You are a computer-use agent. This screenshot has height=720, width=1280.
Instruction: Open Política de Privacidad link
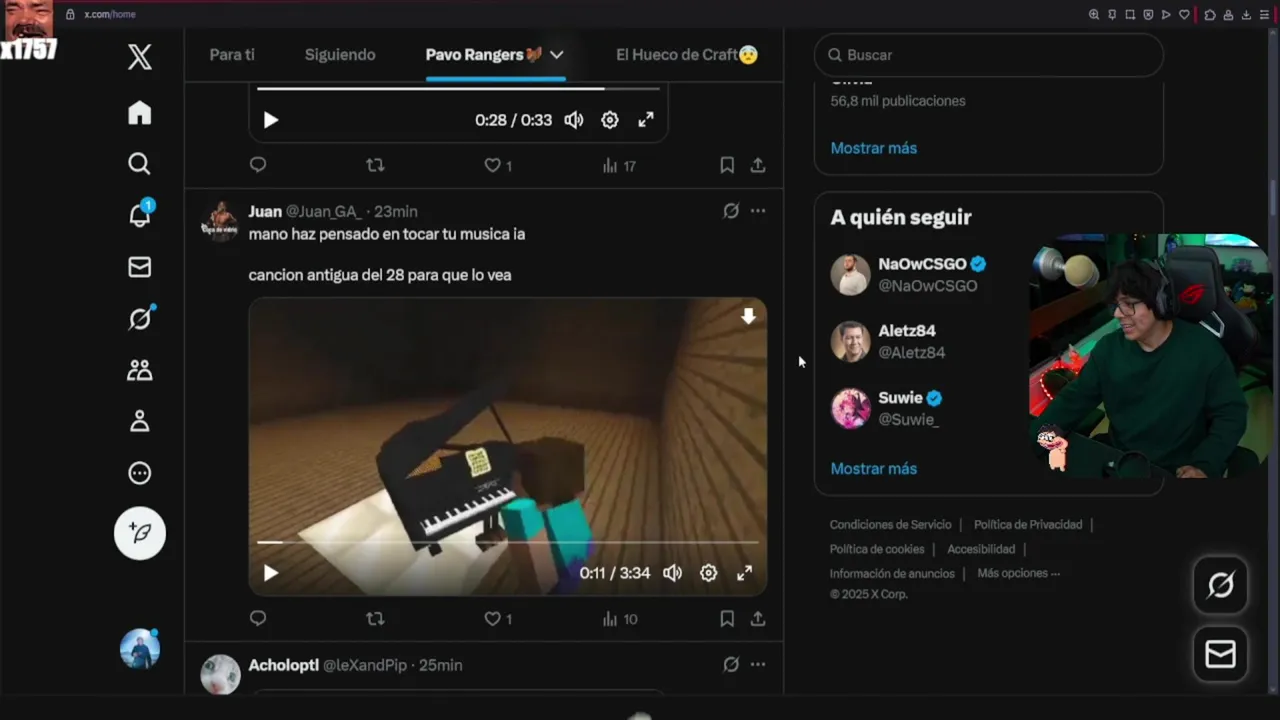(1028, 525)
